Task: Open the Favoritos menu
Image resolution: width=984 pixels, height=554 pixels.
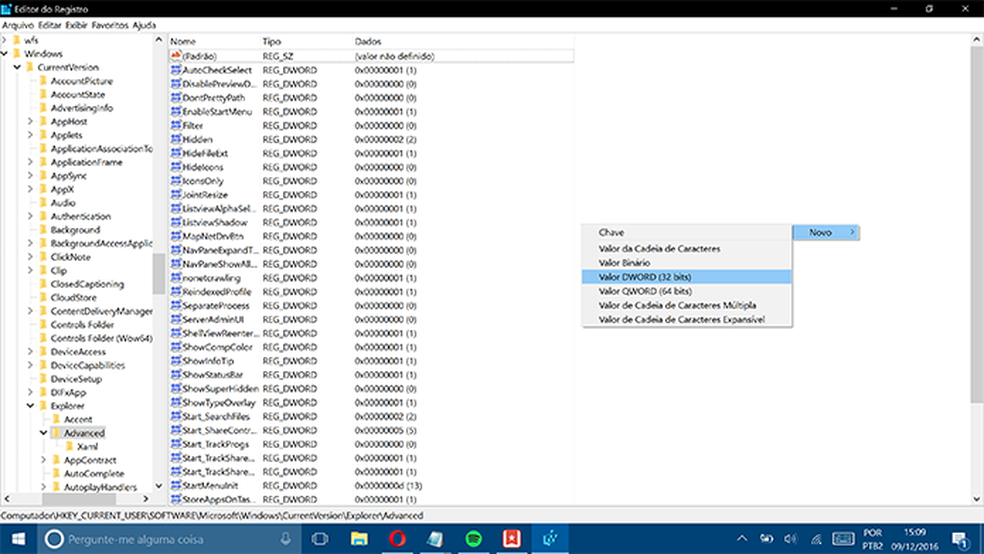Action: (110, 25)
